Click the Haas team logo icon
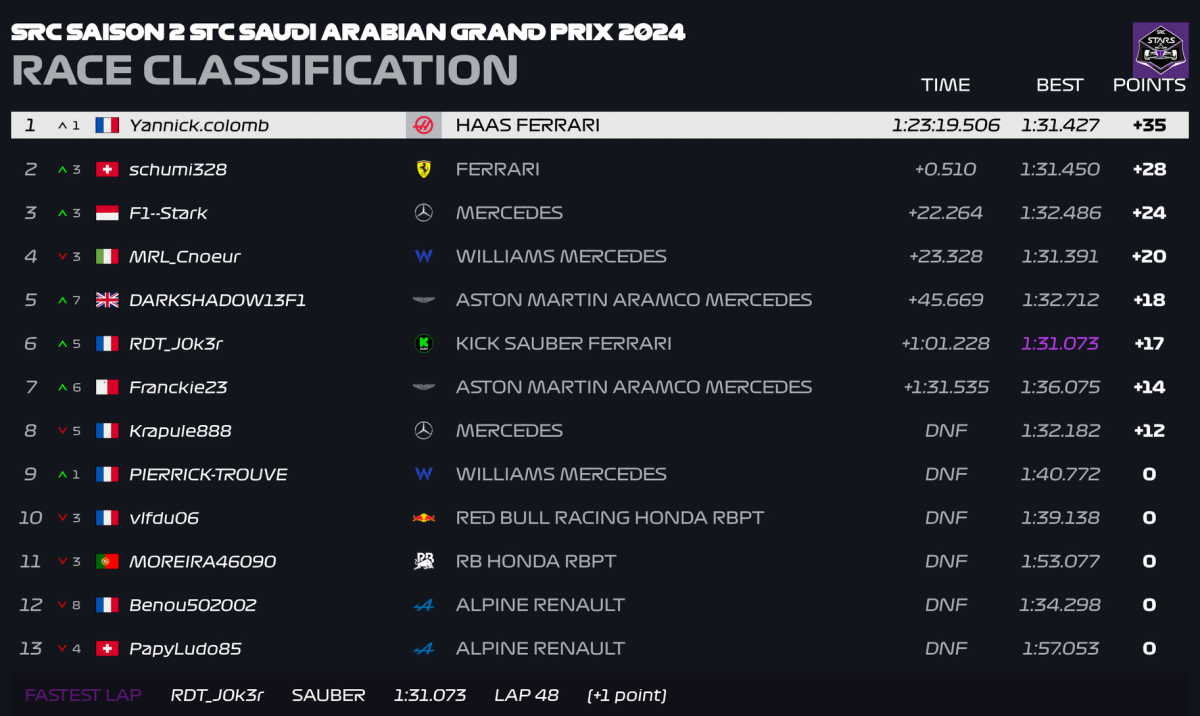This screenshot has height=716, width=1200. [423, 125]
